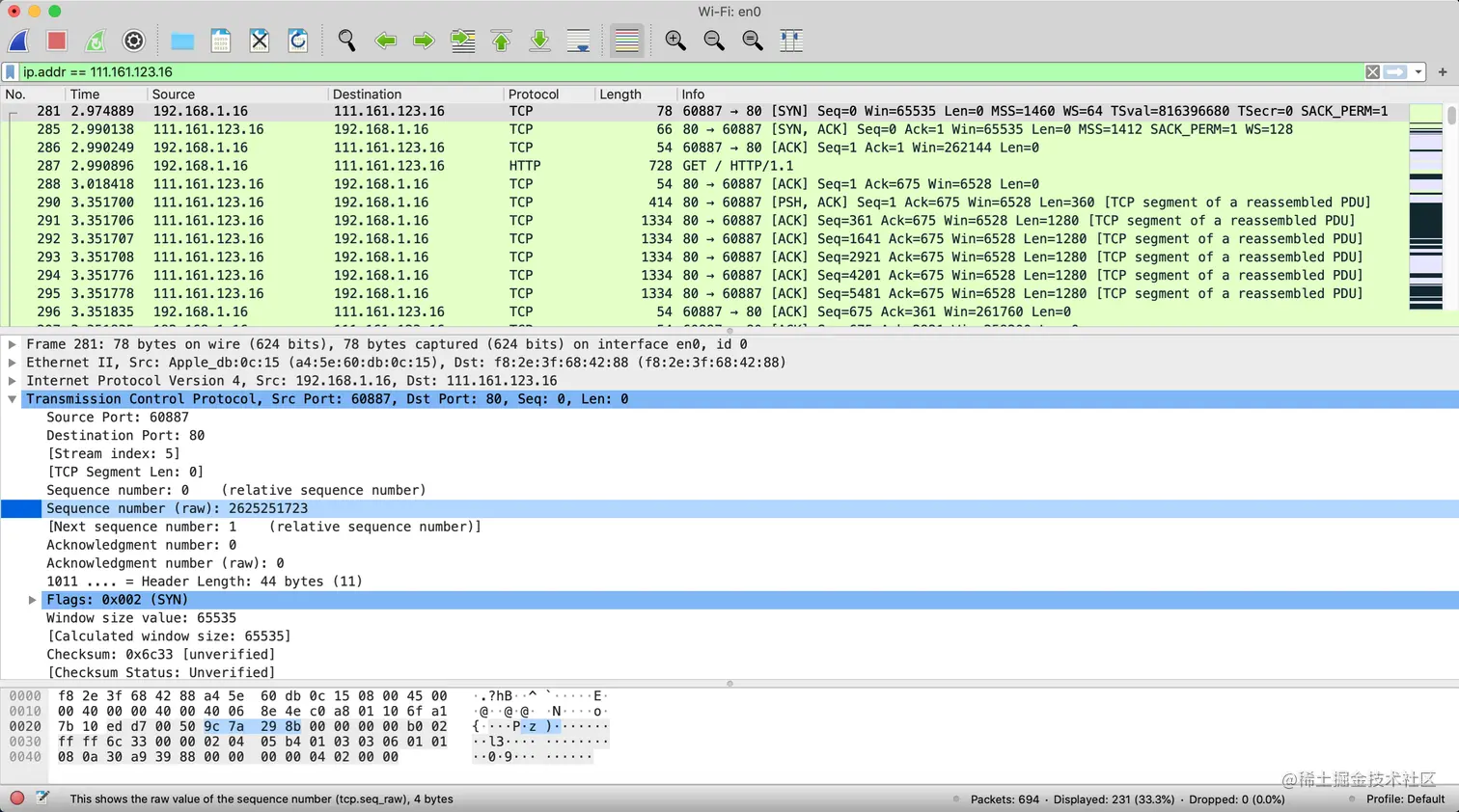The width and height of the screenshot is (1459, 812).
Task: Select Checksum: 0x6c33 field
Action: click(x=160, y=655)
